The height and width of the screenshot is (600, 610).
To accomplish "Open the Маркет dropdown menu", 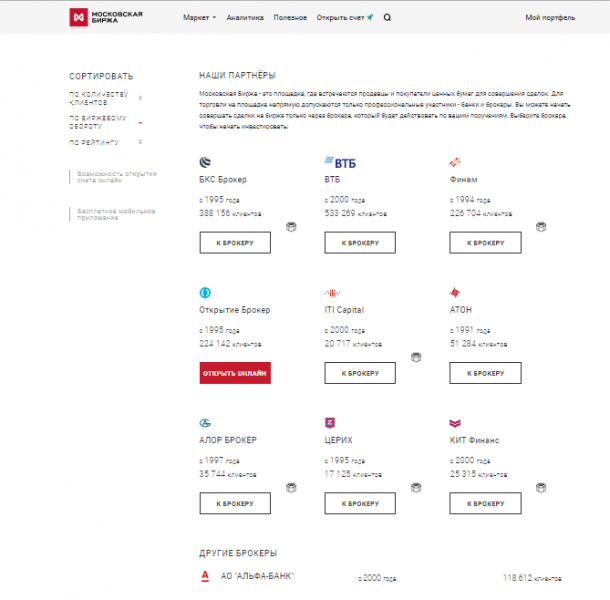I will 199,18.
